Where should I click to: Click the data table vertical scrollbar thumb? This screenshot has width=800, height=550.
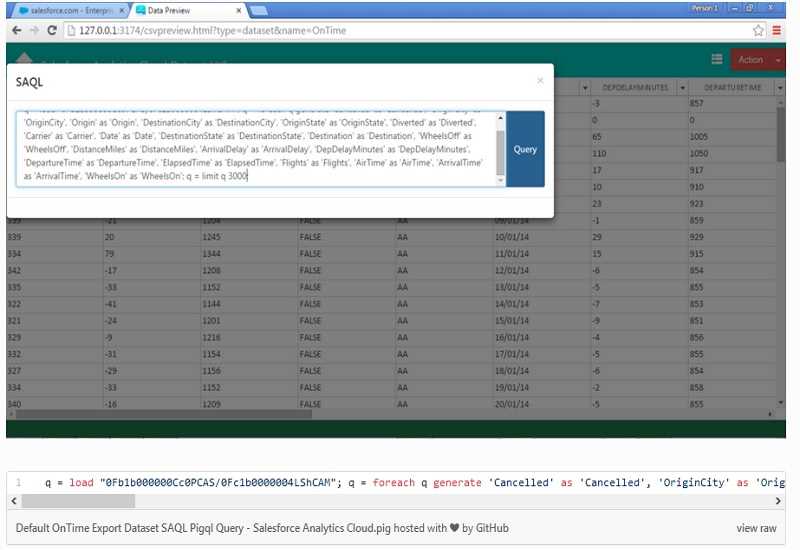coord(781,134)
